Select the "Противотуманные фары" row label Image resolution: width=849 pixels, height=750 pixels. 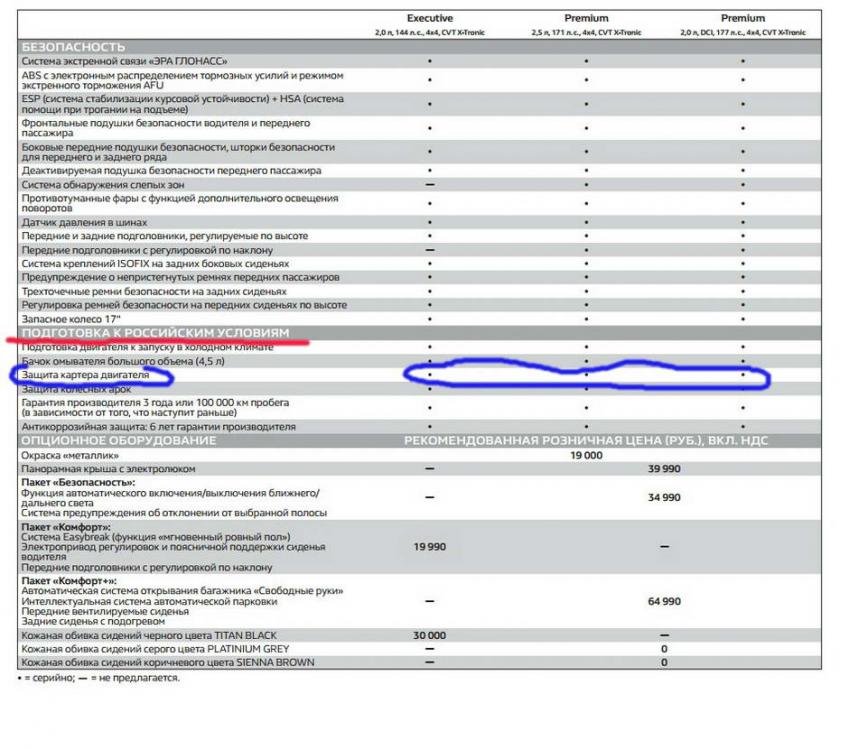tap(180, 203)
